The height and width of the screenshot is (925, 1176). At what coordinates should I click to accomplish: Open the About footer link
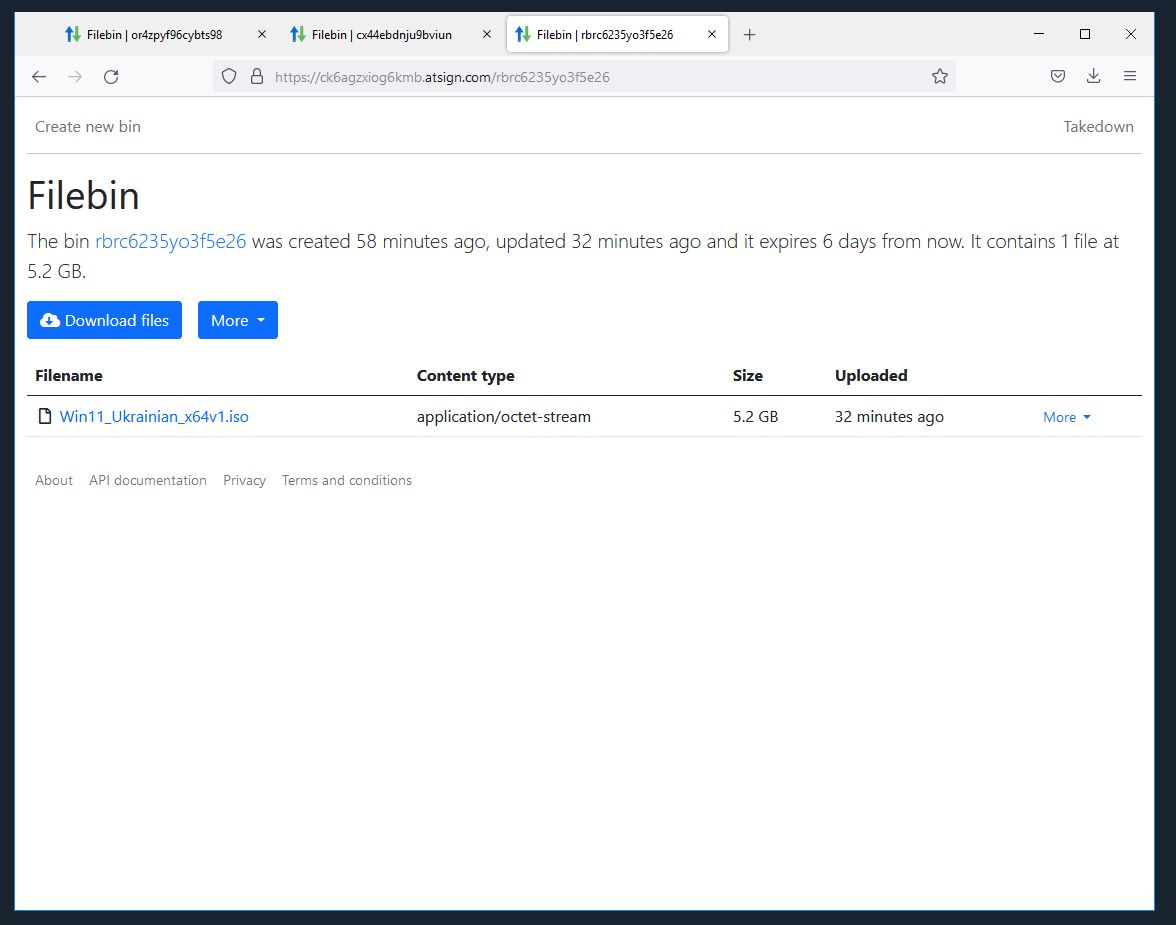pyautogui.click(x=54, y=480)
